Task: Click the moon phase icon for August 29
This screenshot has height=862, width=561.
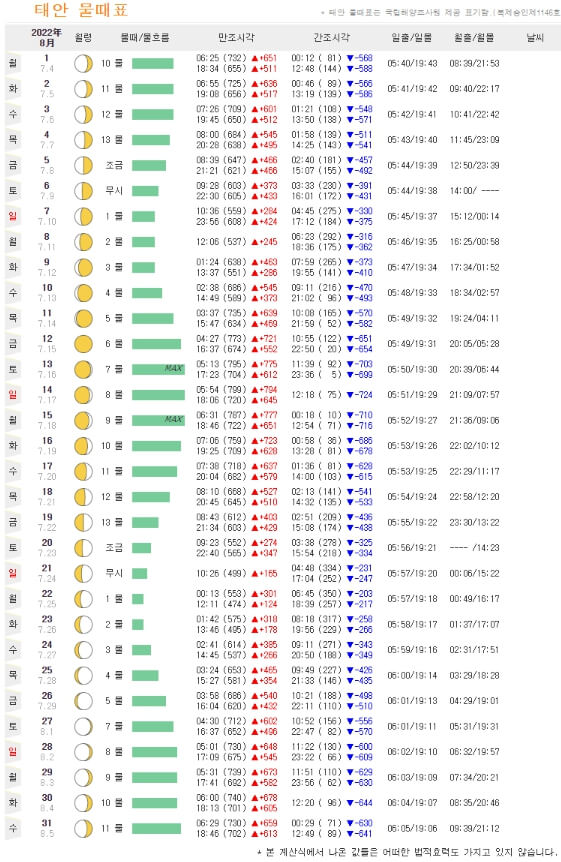Action: click(84, 777)
